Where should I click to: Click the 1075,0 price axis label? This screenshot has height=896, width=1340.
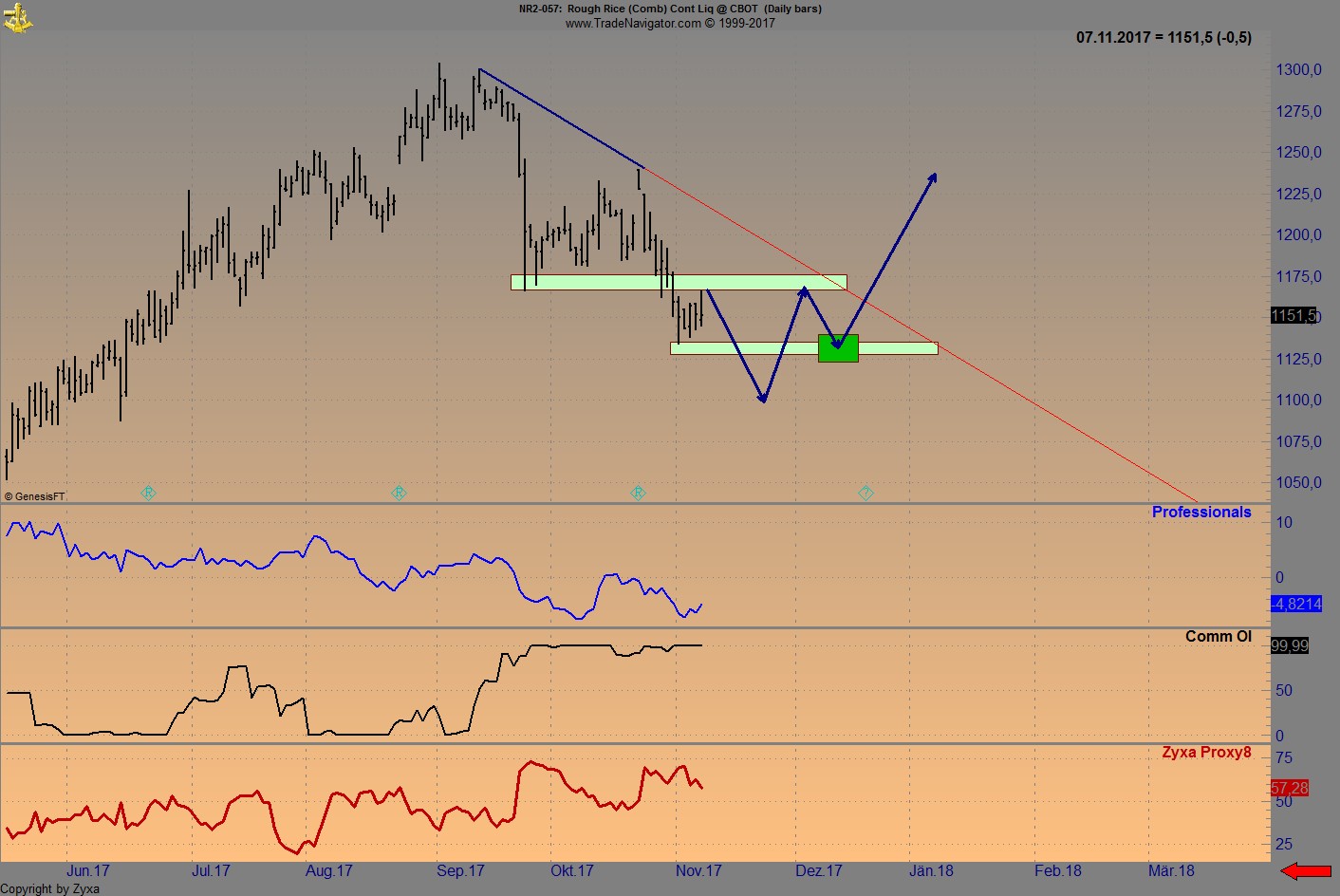coord(1298,441)
